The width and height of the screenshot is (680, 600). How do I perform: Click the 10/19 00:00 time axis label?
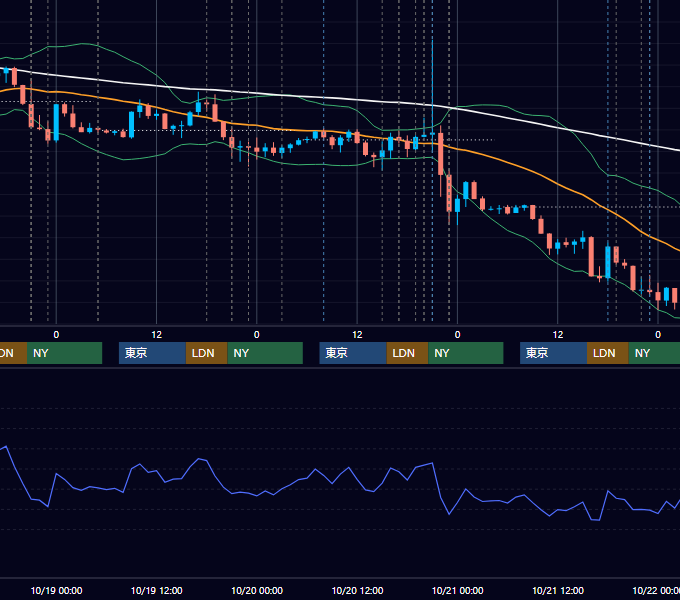tap(56, 590)
